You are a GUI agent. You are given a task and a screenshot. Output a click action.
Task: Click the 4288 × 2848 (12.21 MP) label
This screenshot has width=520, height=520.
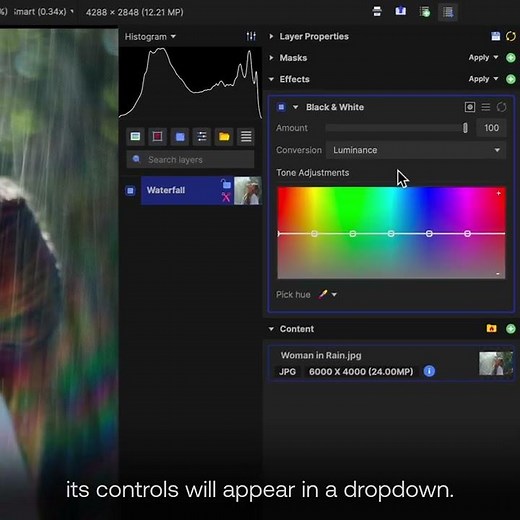135,12
